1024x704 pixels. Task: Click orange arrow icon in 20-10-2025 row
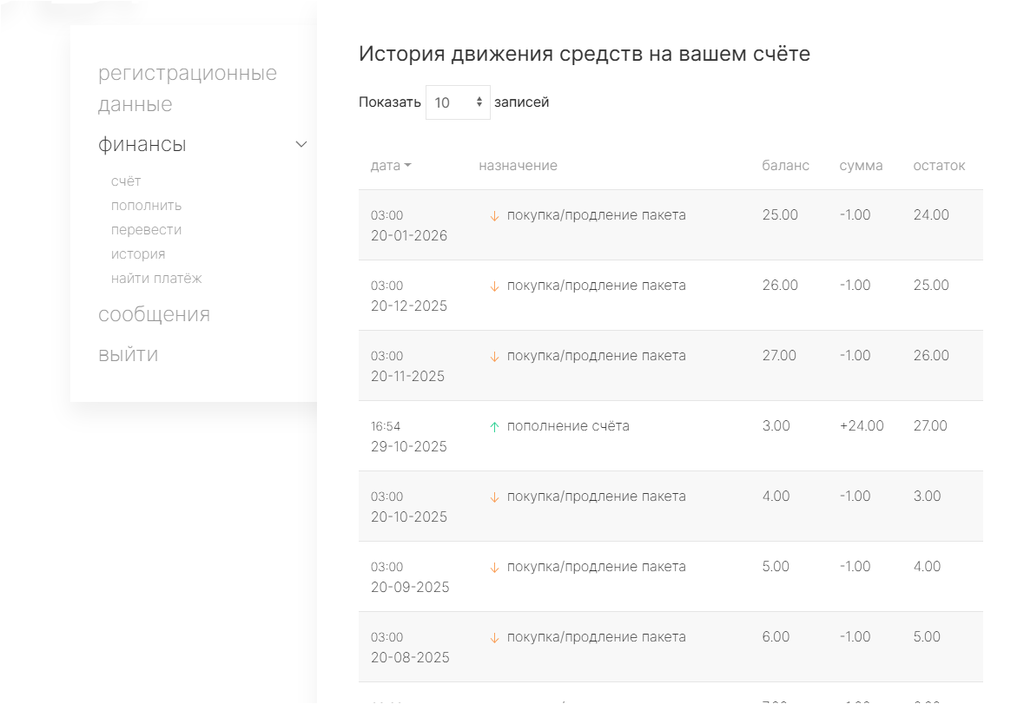point(494,497)
